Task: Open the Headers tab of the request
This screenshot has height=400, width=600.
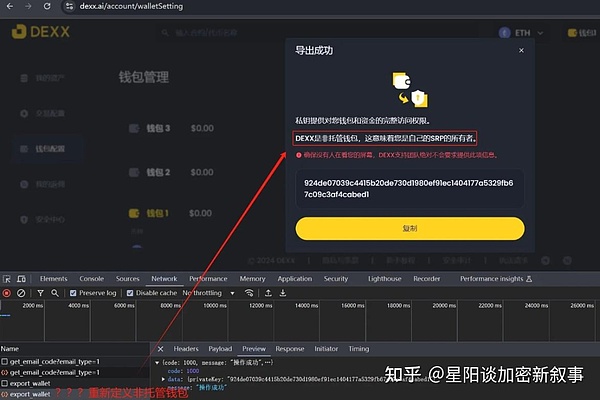Action: 186,349
